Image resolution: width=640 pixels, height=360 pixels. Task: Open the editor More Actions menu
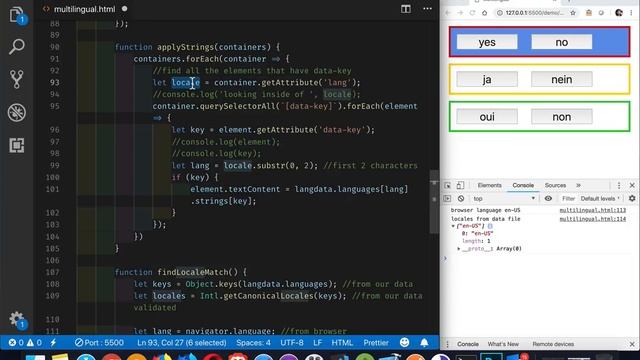[427, 9]
